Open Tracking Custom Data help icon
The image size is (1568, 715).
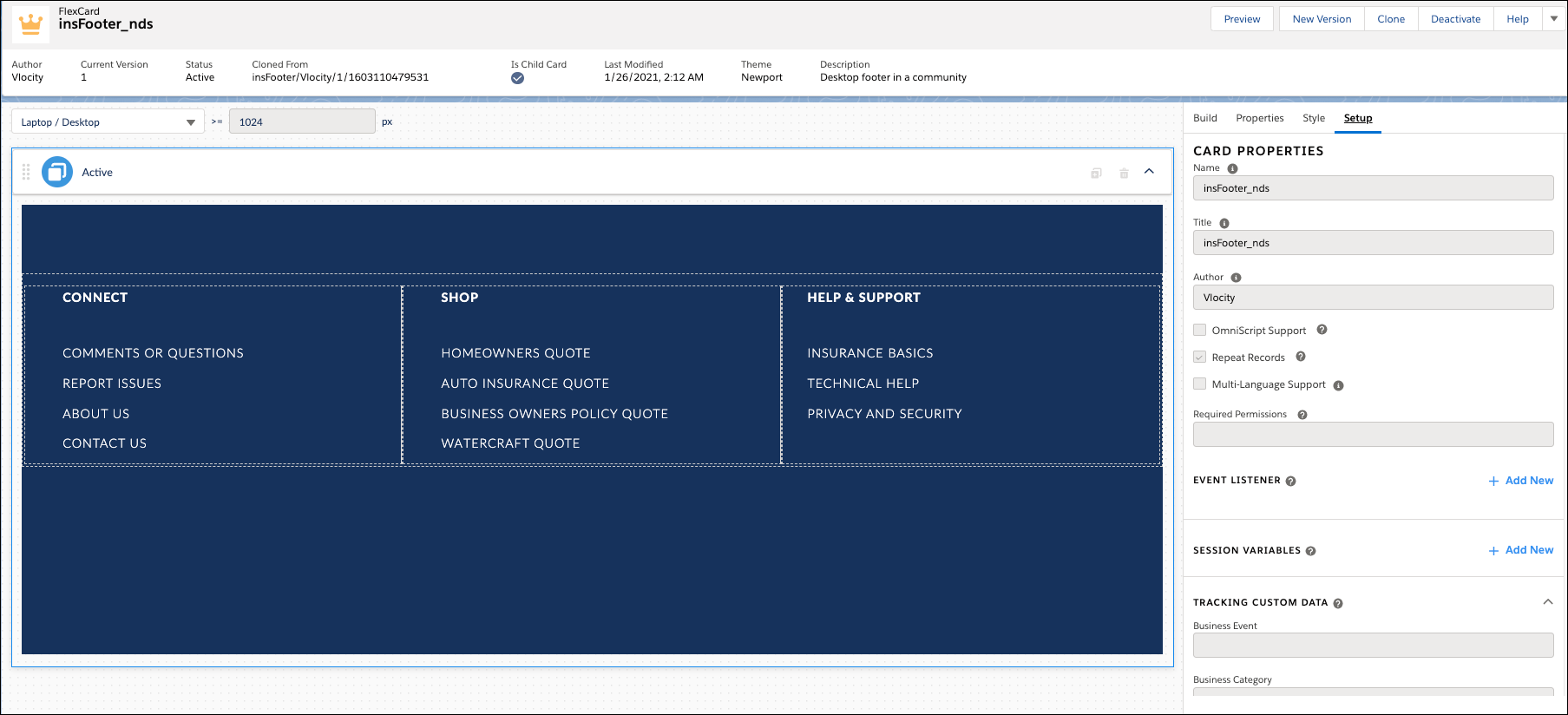[x=1338, y=603]
